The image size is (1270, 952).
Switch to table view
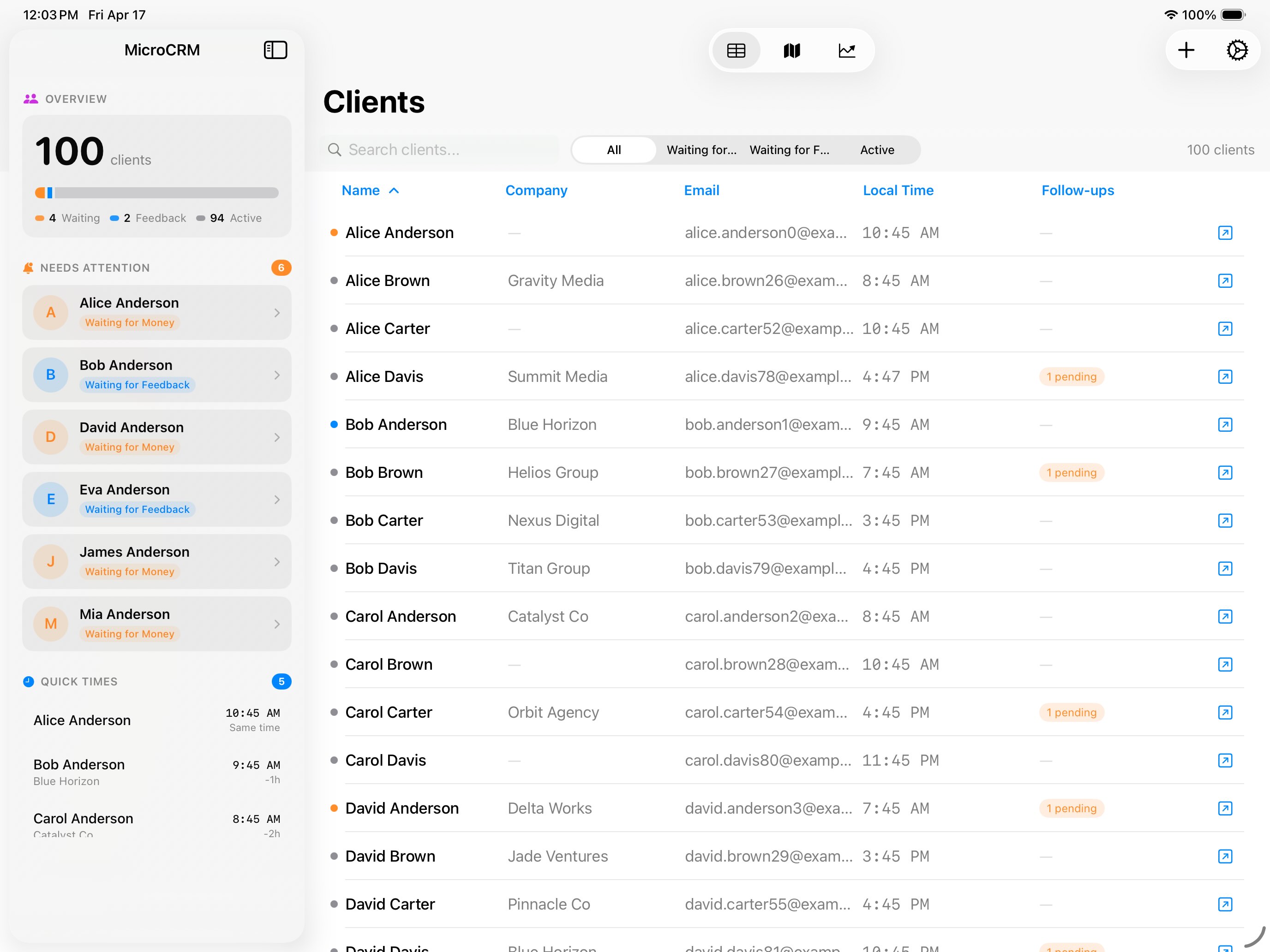tap(736, 50)
